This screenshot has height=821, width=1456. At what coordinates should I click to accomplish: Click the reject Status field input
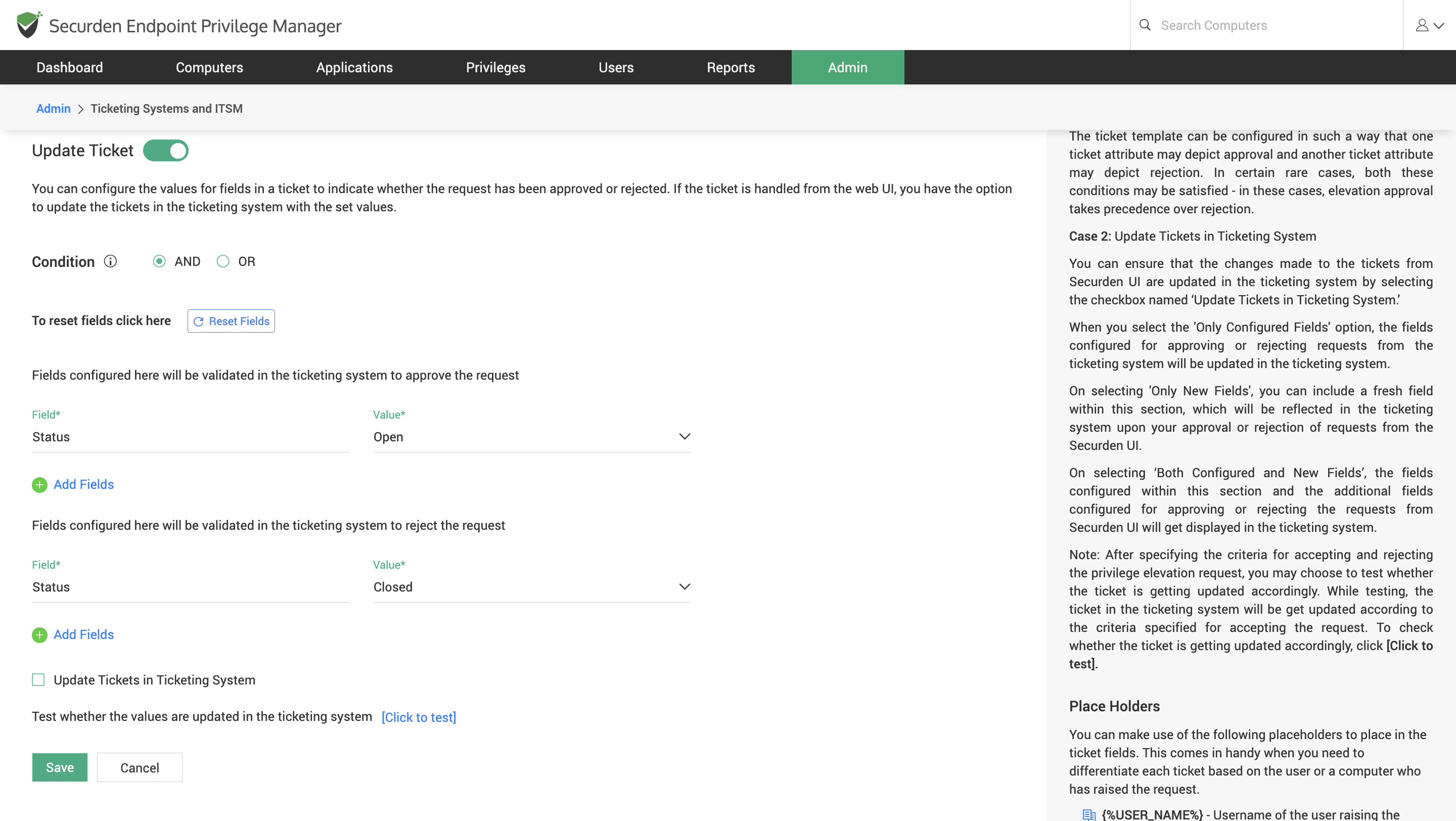pyautogui.click(x=191, y=587)
